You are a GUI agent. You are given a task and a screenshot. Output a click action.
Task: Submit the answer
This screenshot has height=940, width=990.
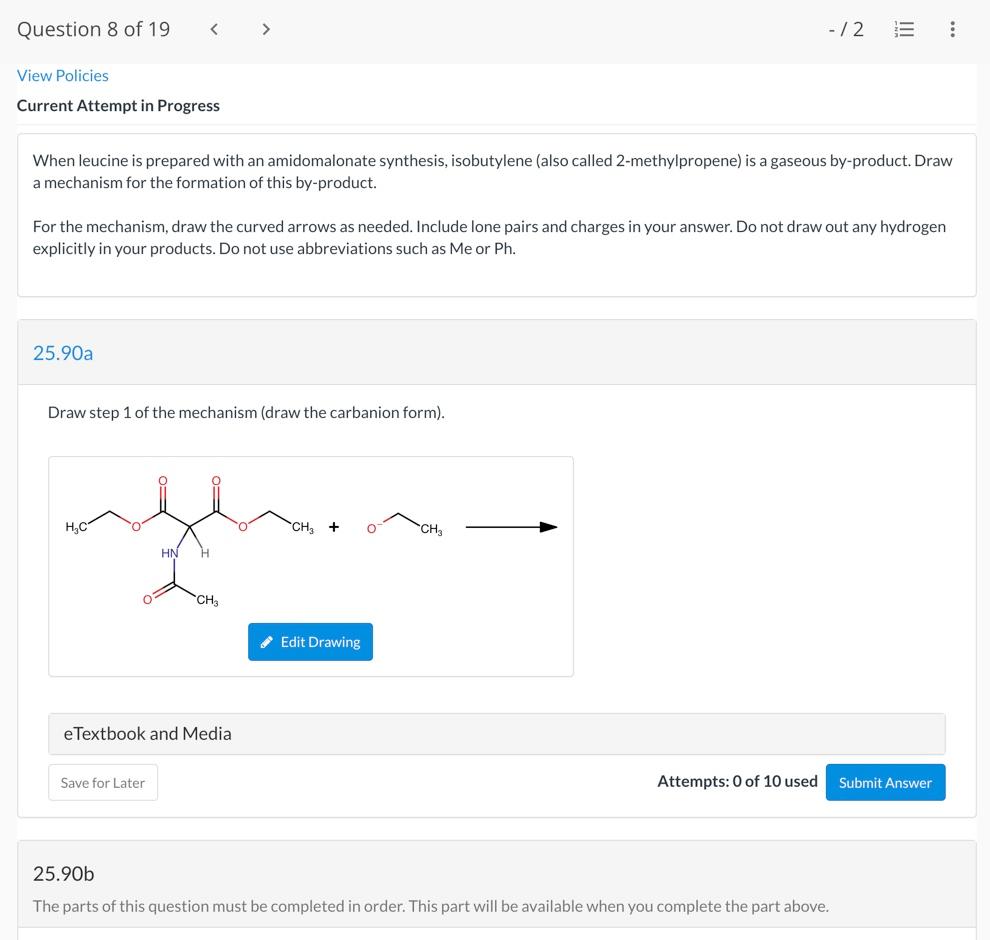click(x=885, y=782)
